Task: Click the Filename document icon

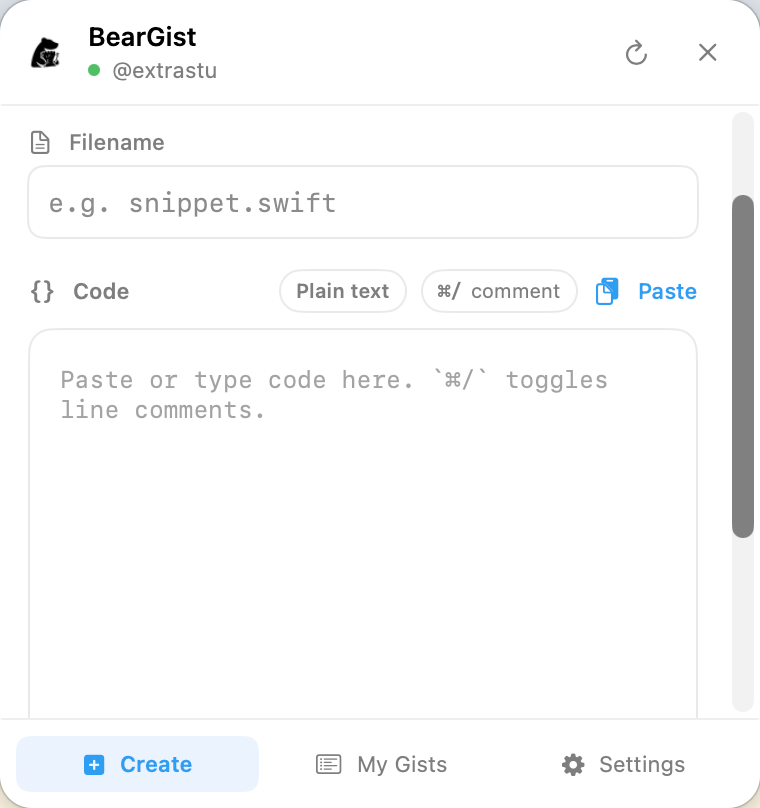Action: click(x=40, y=143)
